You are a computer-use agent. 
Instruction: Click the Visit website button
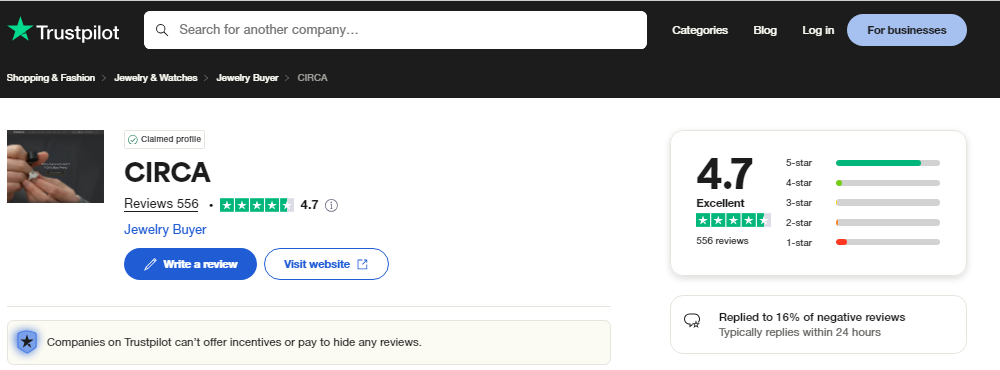pyautogui.click(x=327, y=264)
